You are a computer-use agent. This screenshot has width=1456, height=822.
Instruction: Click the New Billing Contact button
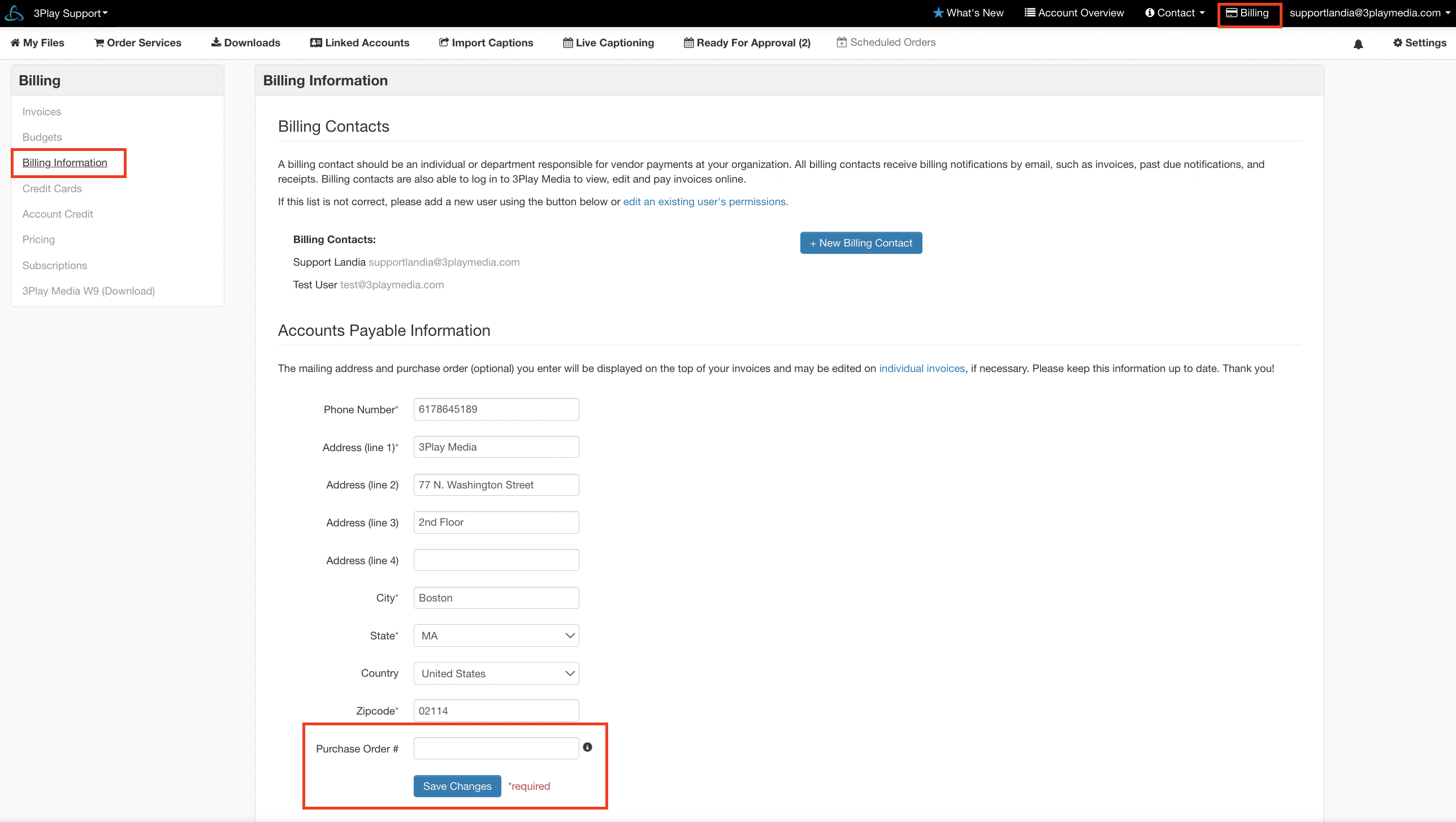coord(861,243)
